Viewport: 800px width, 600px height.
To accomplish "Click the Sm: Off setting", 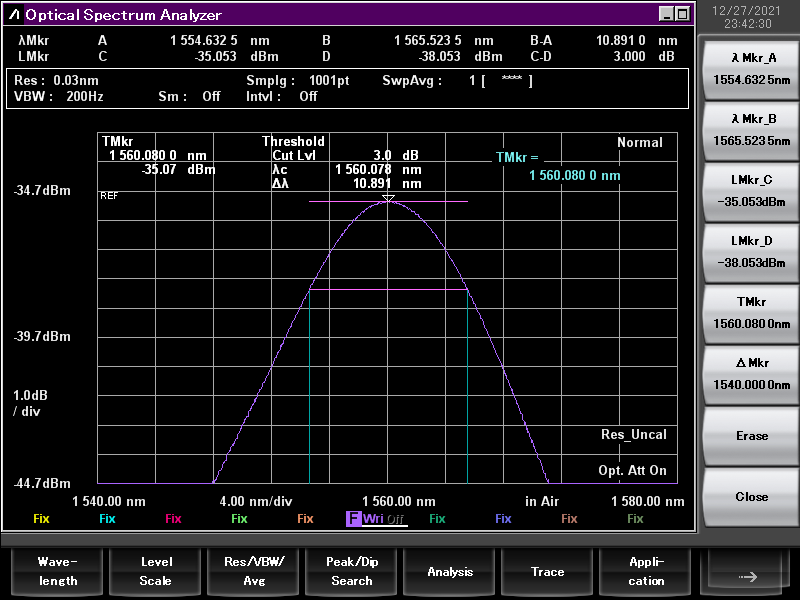I will (189, 96).
